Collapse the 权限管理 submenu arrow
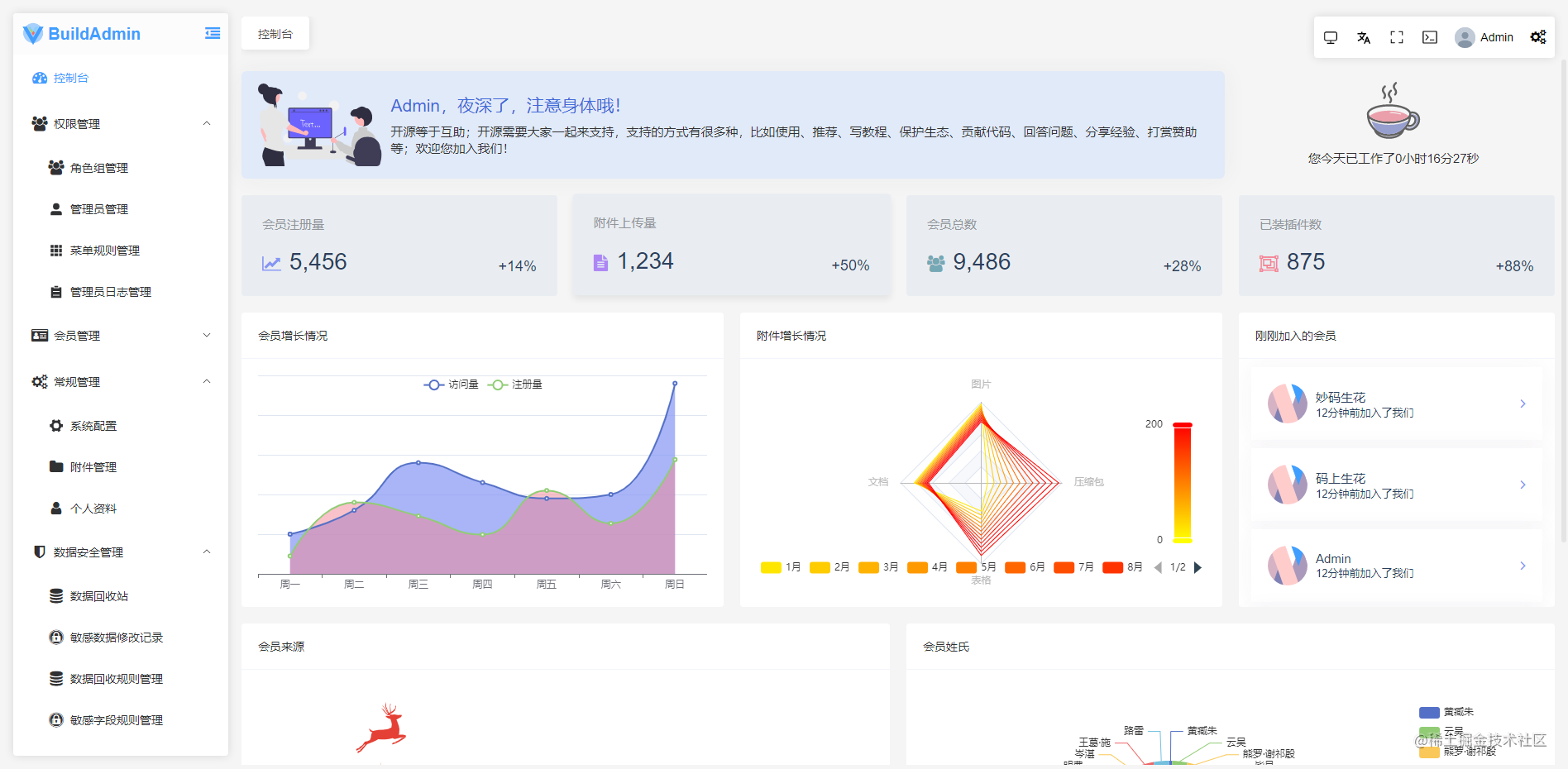The image size is (1568, 769). 207,123
